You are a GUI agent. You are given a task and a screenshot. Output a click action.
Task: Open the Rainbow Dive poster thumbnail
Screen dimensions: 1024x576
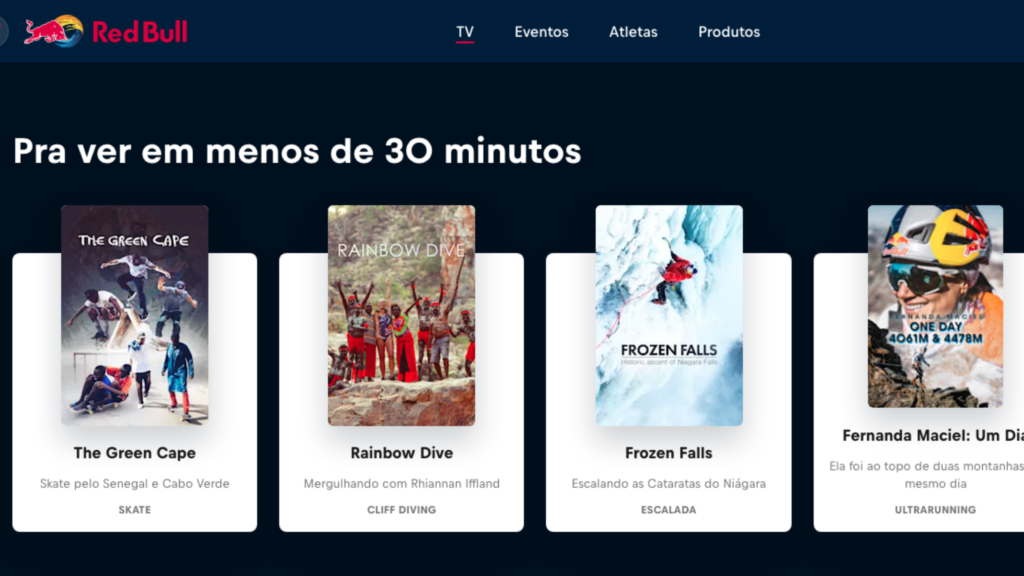click(x=402, y=315)
